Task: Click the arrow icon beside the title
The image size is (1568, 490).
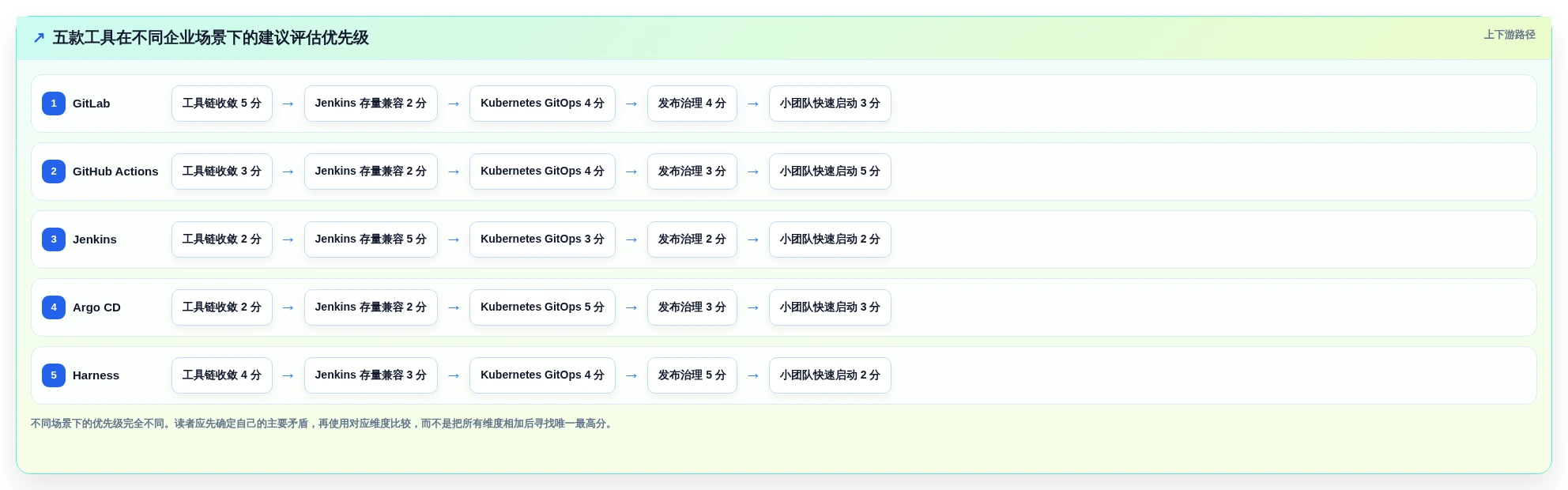Action: click(39, 37)
